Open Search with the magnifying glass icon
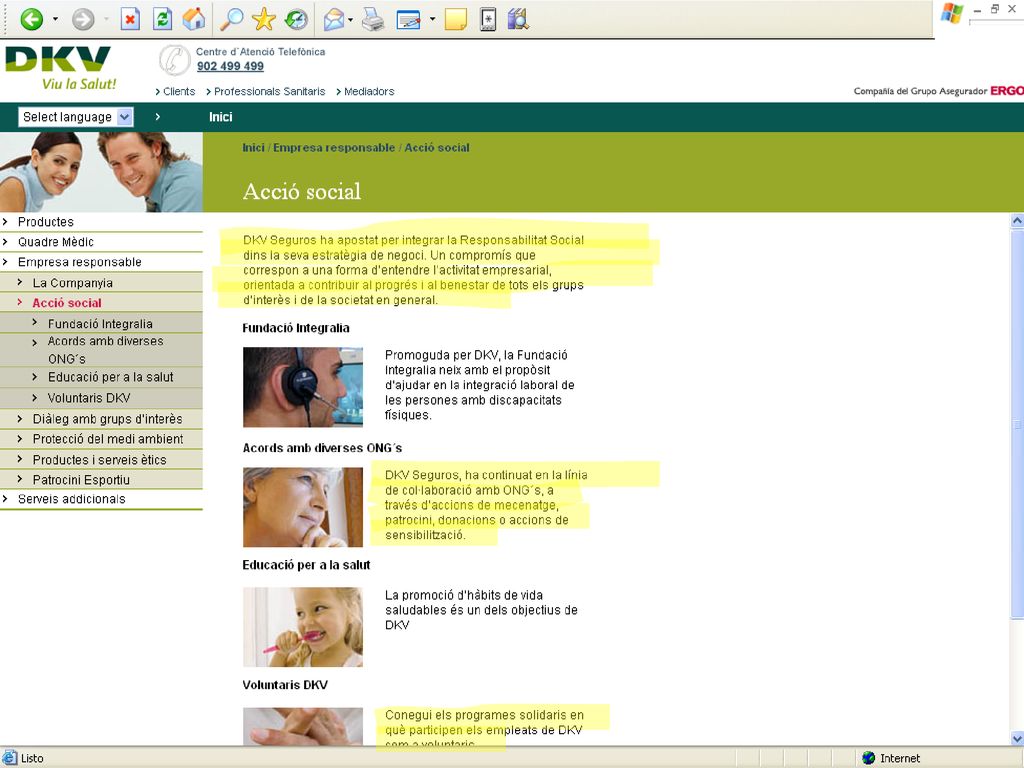This screenshot has width=1024, height=768. pyautogui.click(x=231, y=19)
